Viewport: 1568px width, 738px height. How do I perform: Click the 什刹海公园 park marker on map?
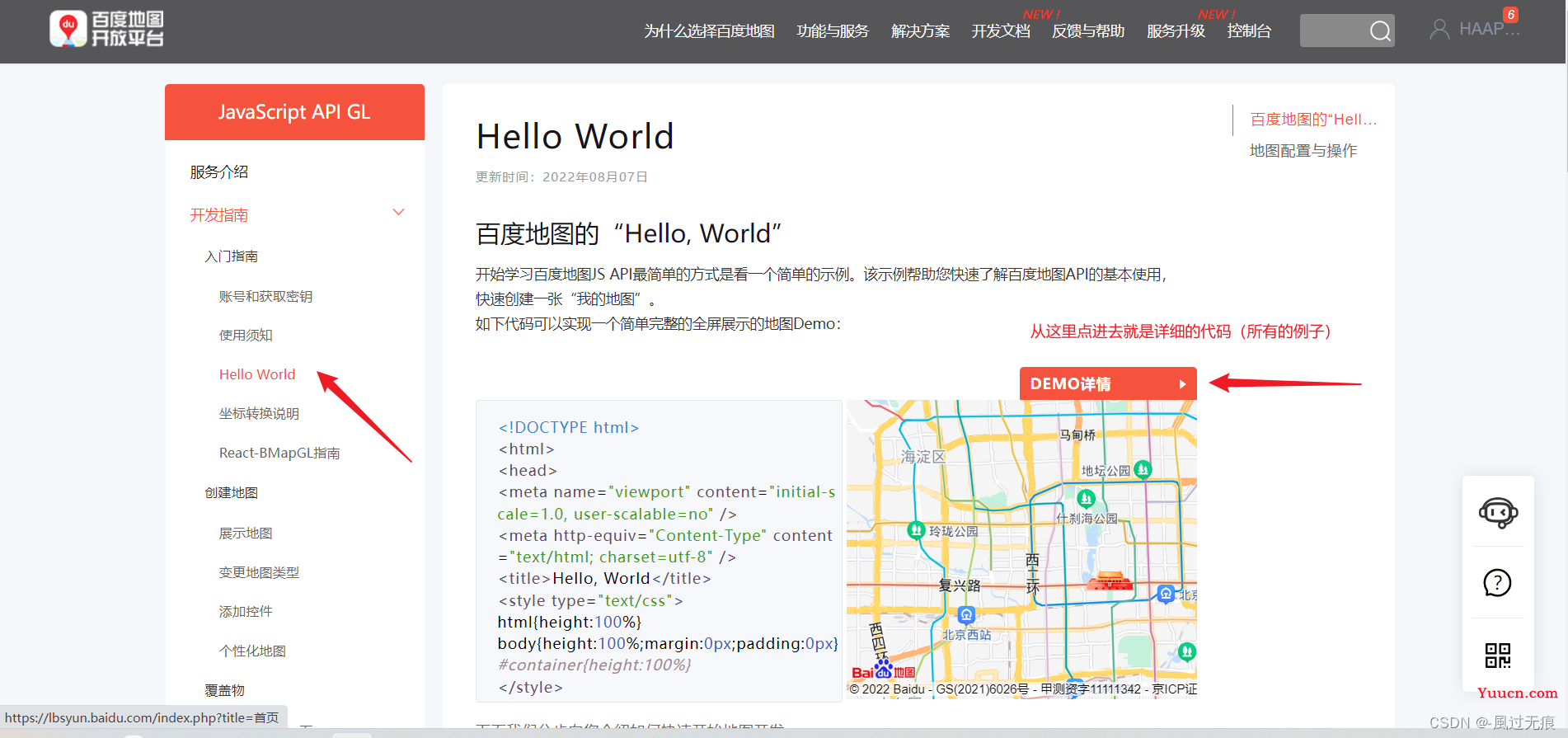pos(1087,498)
